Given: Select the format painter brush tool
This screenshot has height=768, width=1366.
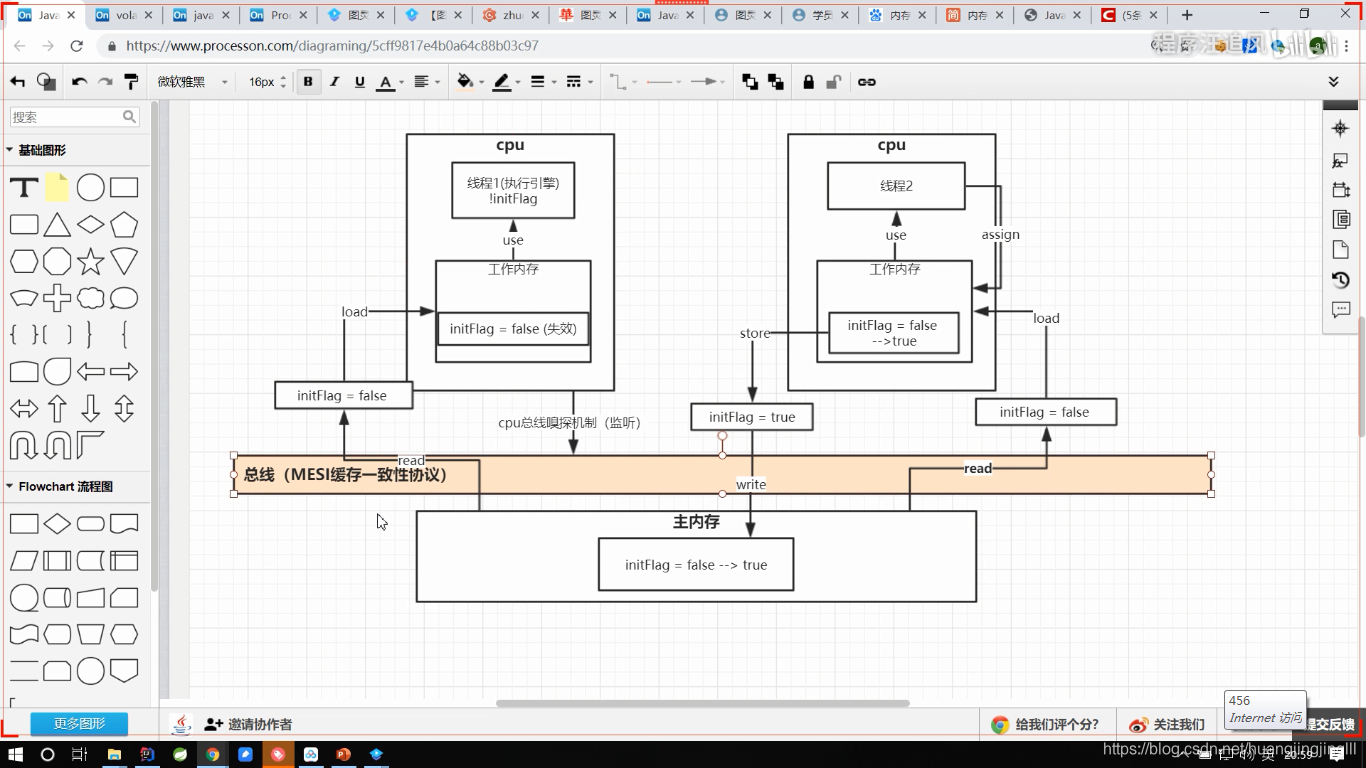Looking at the screenshot, I should click(x=131, y=82).
